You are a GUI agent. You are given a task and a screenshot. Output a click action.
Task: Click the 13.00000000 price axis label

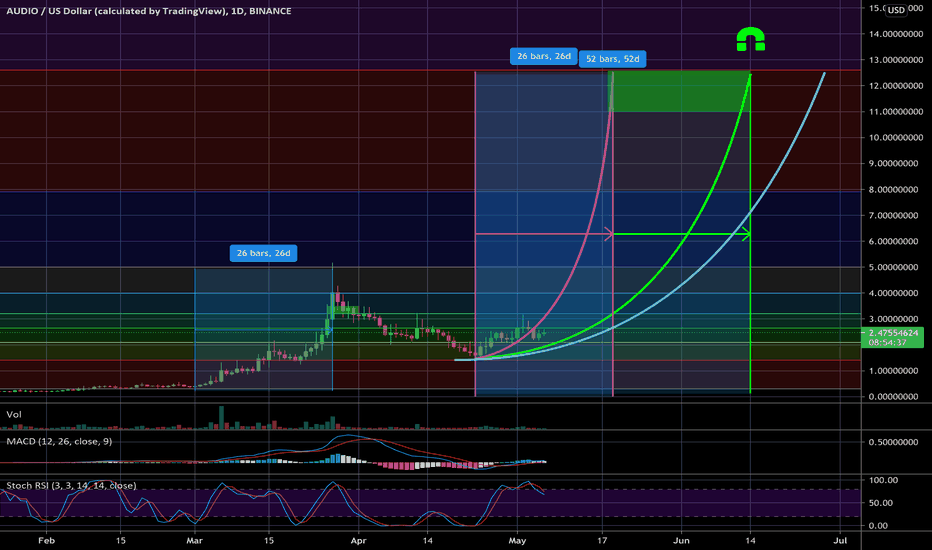(x=896, y=59)
